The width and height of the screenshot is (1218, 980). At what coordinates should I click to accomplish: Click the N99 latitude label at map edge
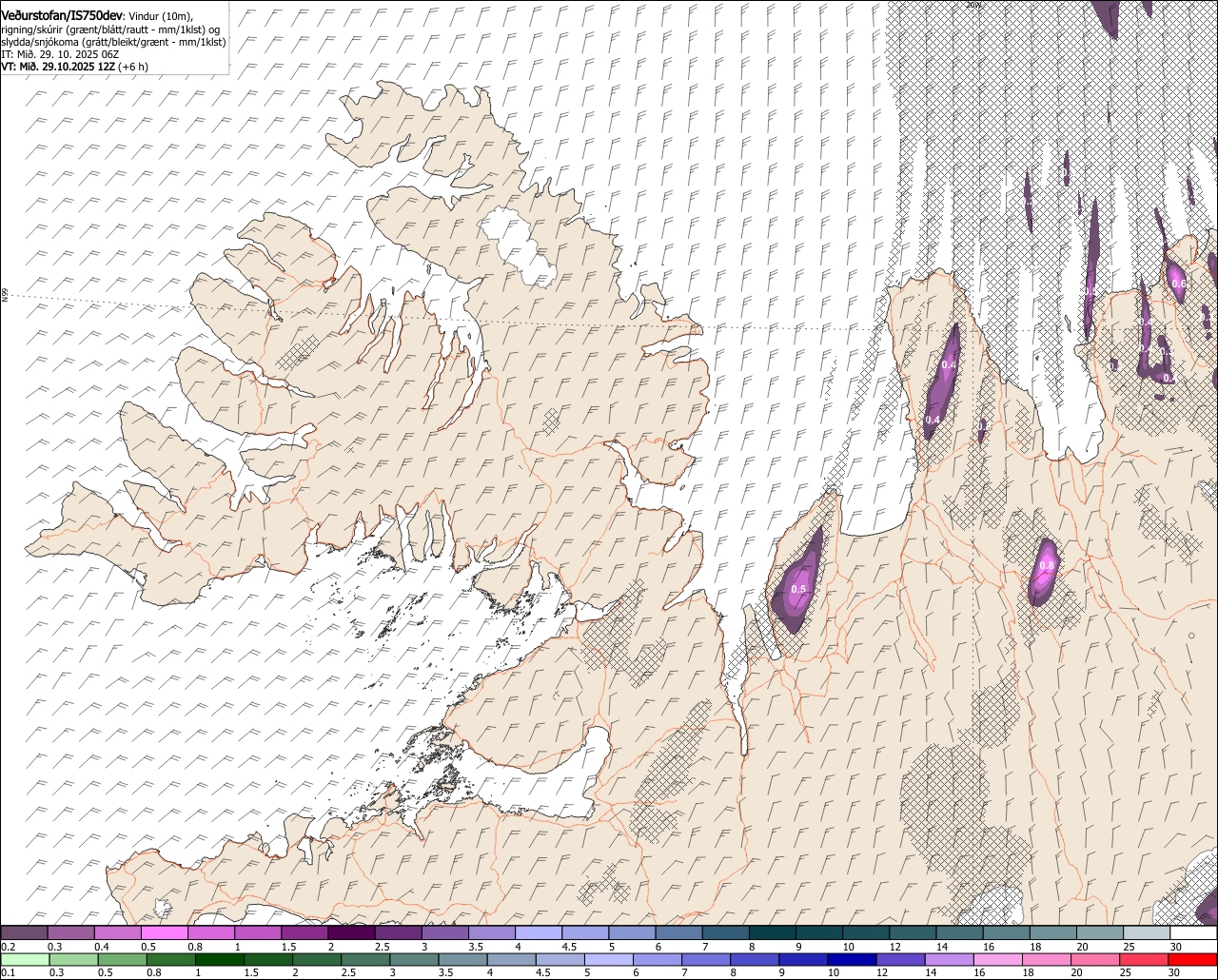pos(5,296)
